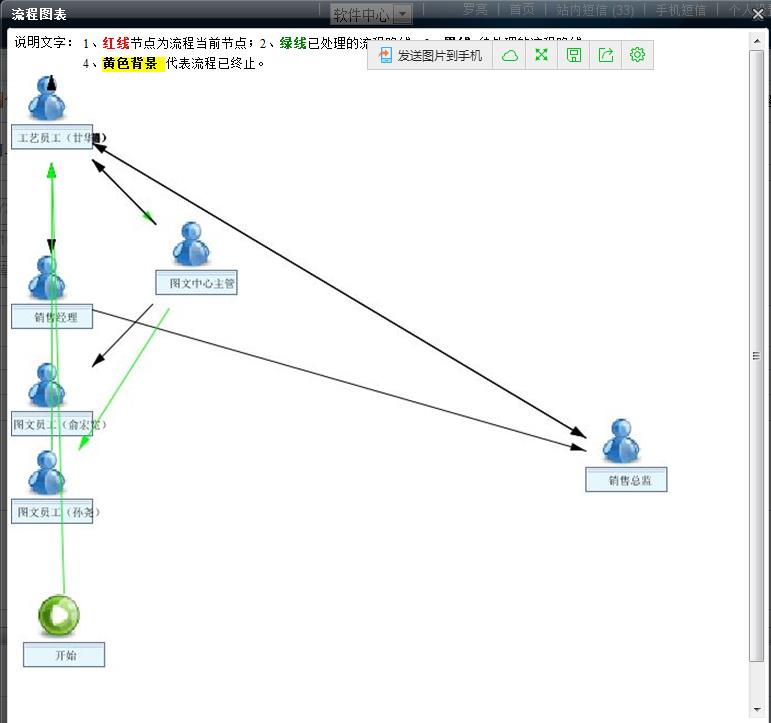Click 发送图片到手机 button in floating toolbar

(x=430, y=55)
